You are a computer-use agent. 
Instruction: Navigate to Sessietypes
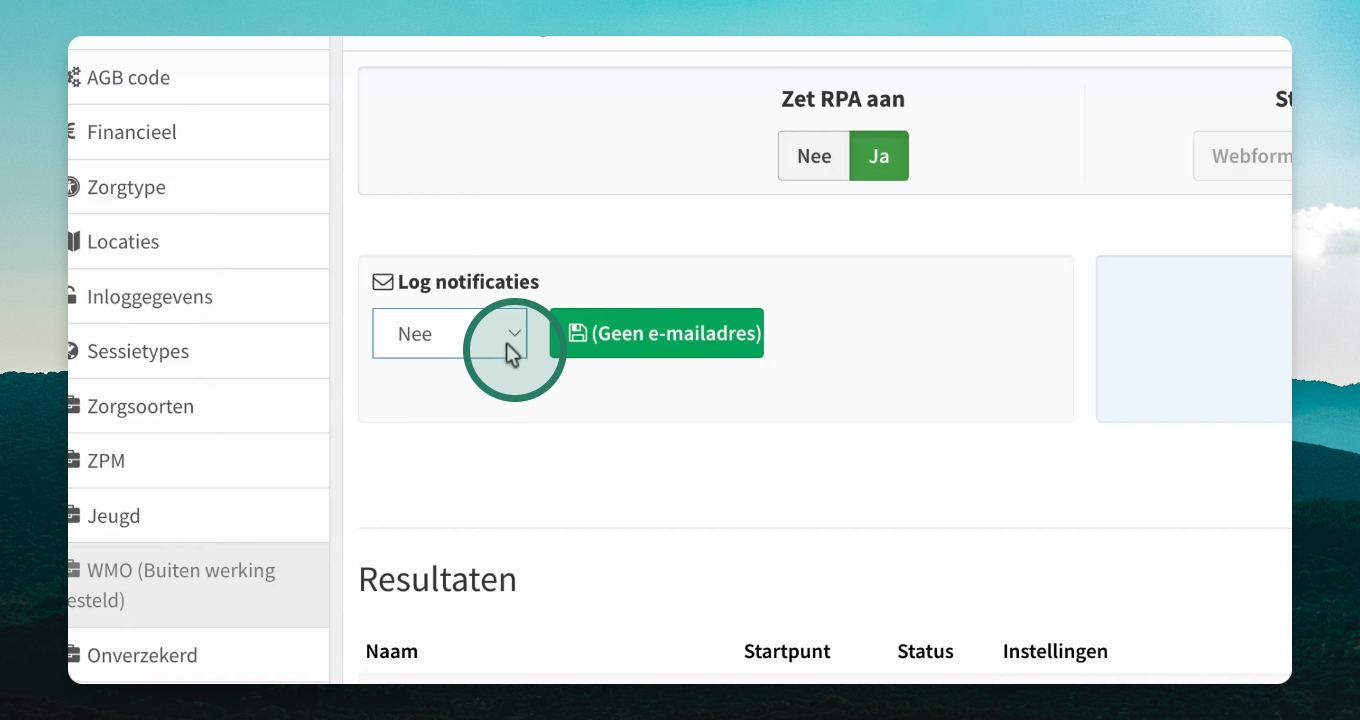198,351
